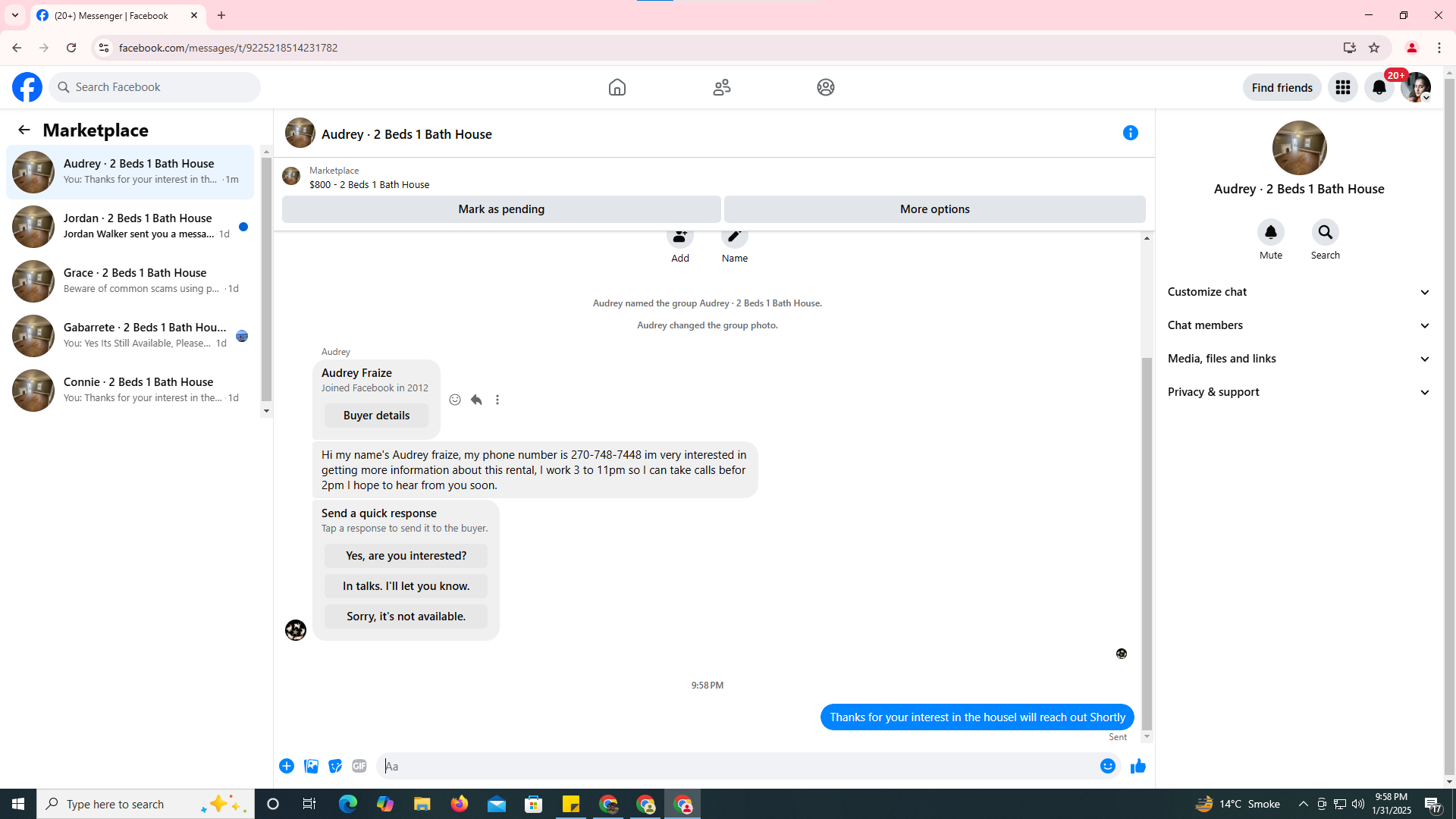The image size is (1456, 819).
Task: Open the Grace conversation in the list
Action: coord(130,281)
